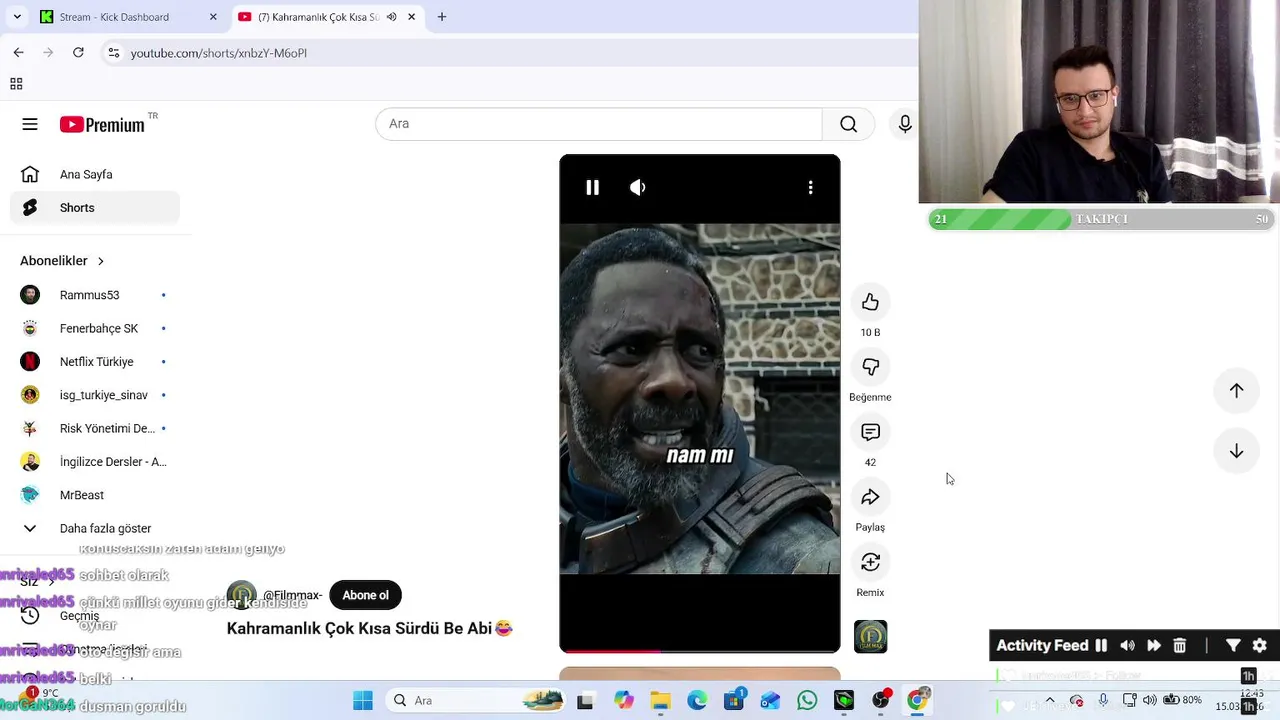Expand Daha fazla göster subscriptions list
The image size is (1280, 720).
(x=95, y=528)
